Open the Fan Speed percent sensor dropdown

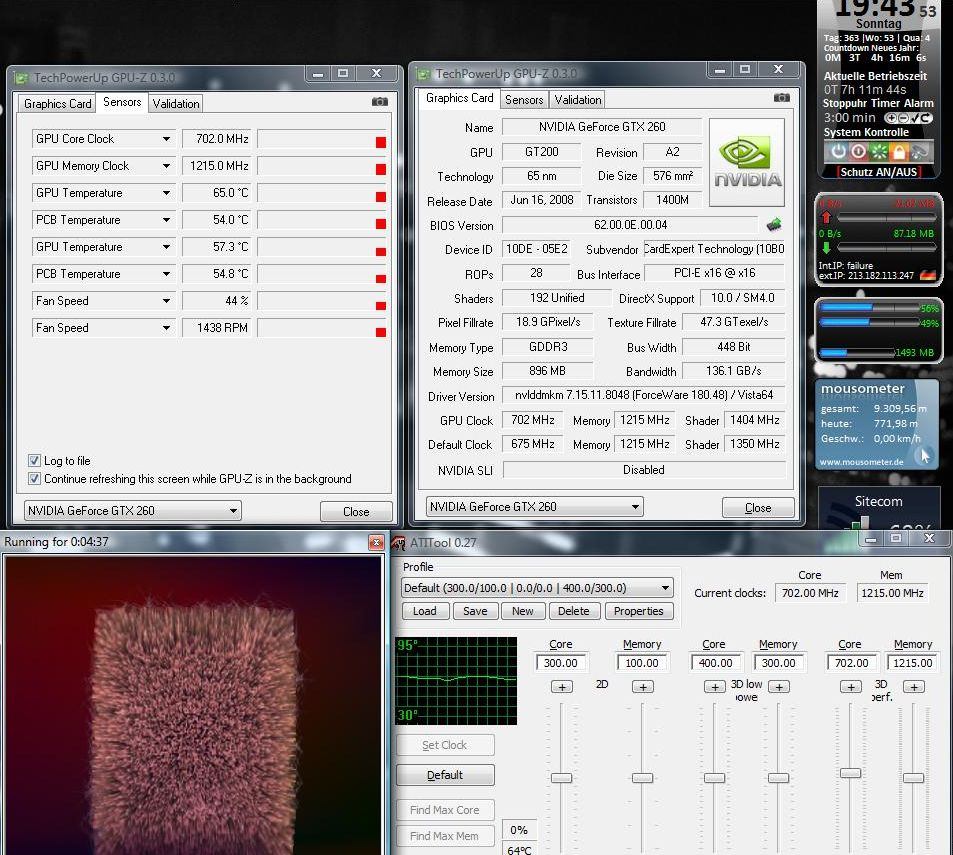click(x=166, y=301)
